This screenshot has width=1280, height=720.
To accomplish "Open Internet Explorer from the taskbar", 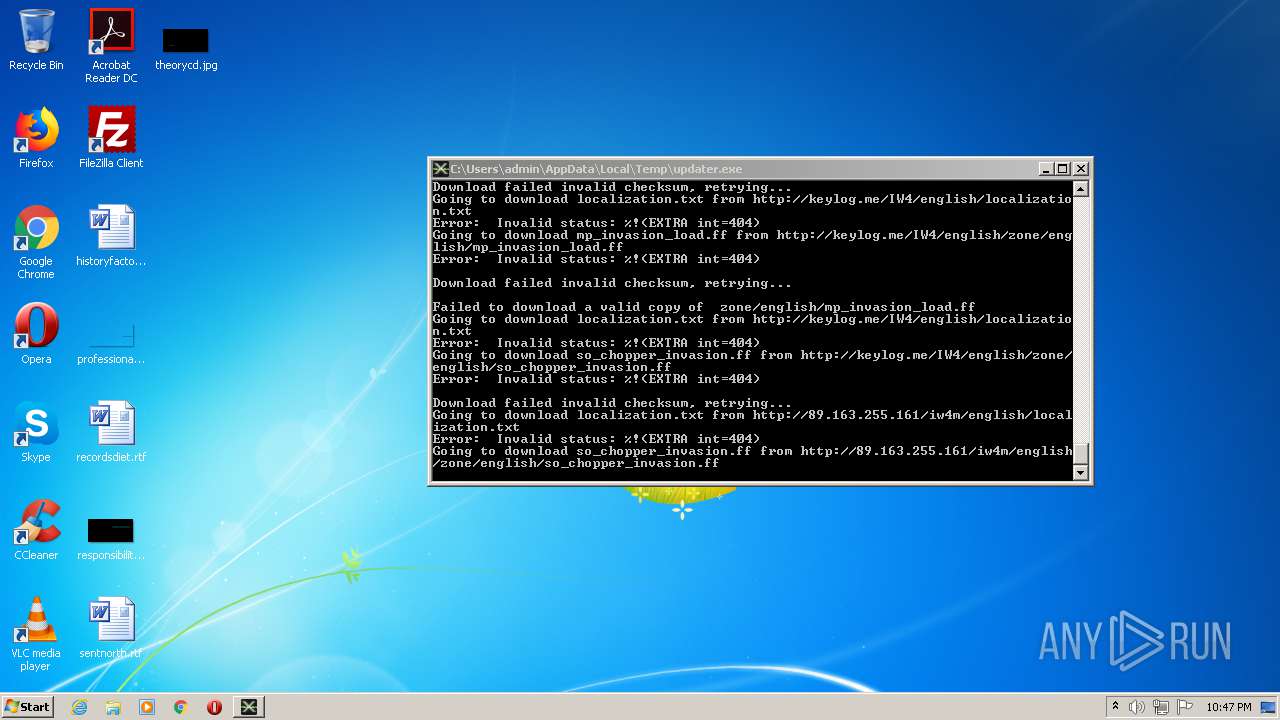I will 79,707.
